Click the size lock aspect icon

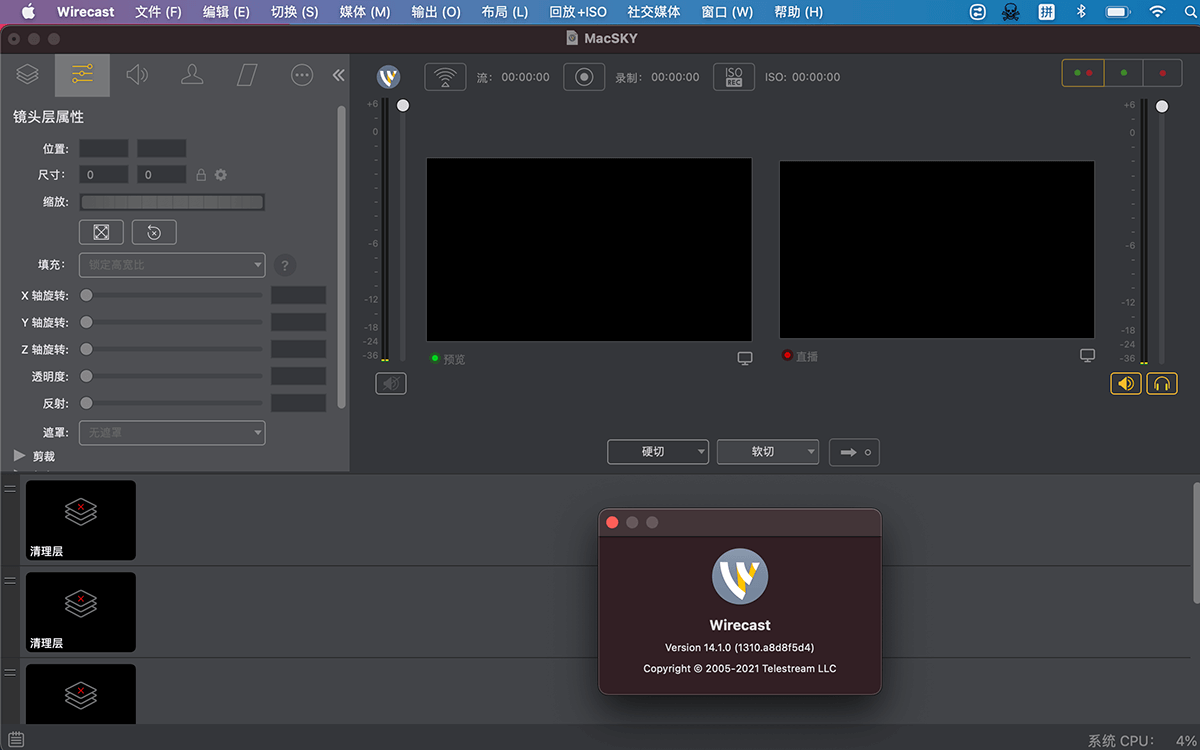tap(201, 175)
